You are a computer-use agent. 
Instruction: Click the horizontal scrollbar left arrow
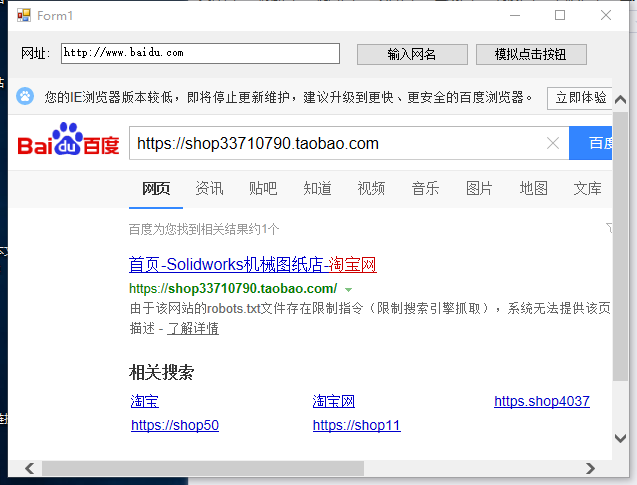click(30, 468)
